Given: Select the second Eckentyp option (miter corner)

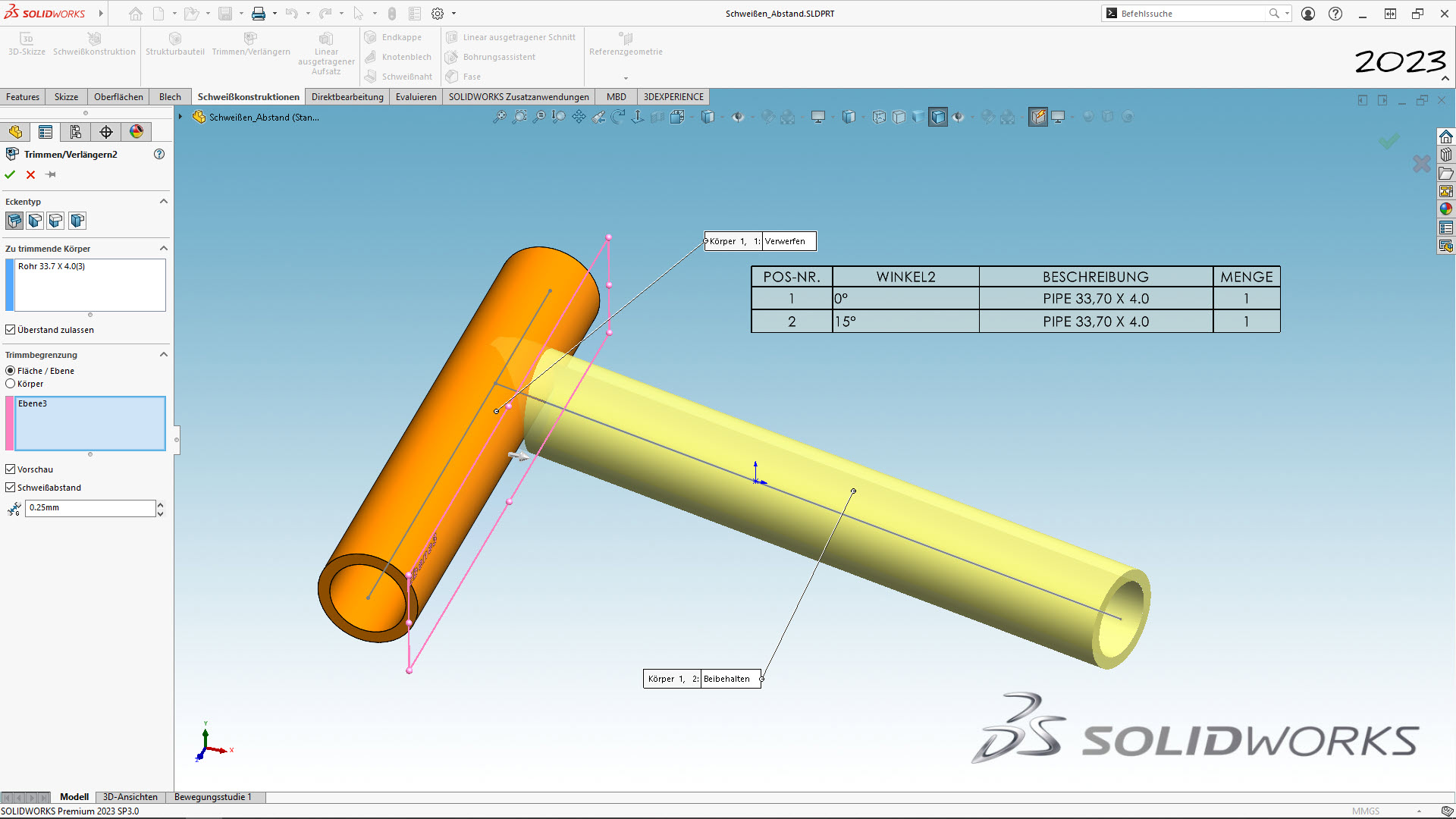Looking at the screenshot, I should pos(35,221).
